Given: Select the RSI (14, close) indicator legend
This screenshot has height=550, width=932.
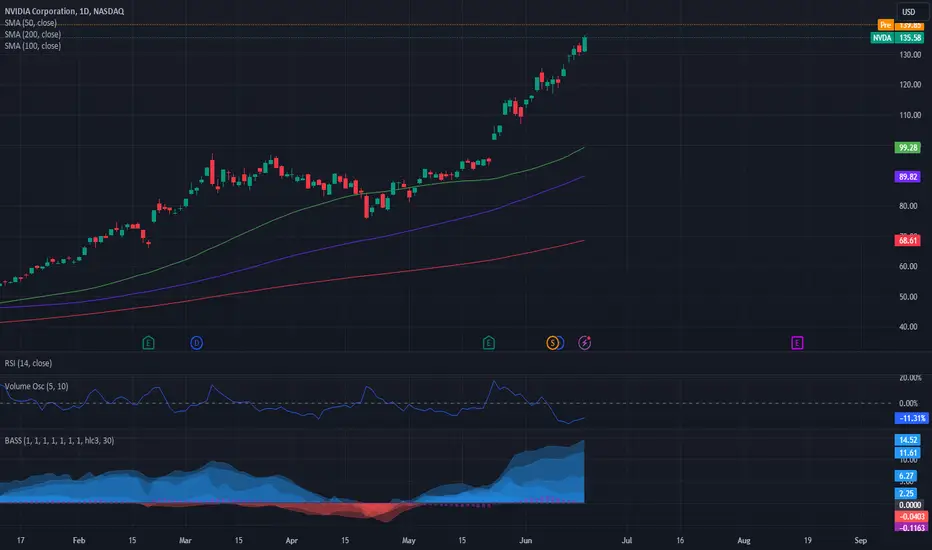Looking at the screenshot, I should (x=28, y=363).
